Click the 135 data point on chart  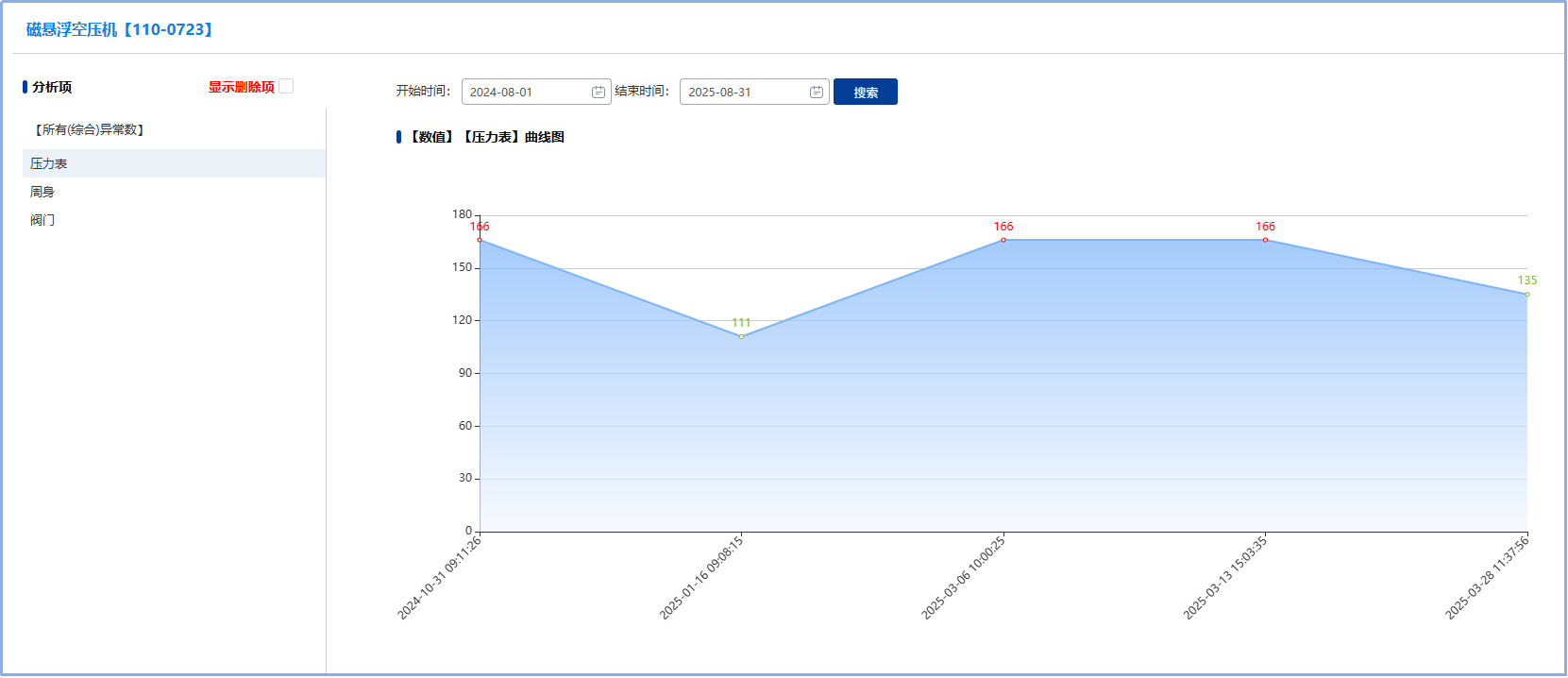tap(1526, 295)
